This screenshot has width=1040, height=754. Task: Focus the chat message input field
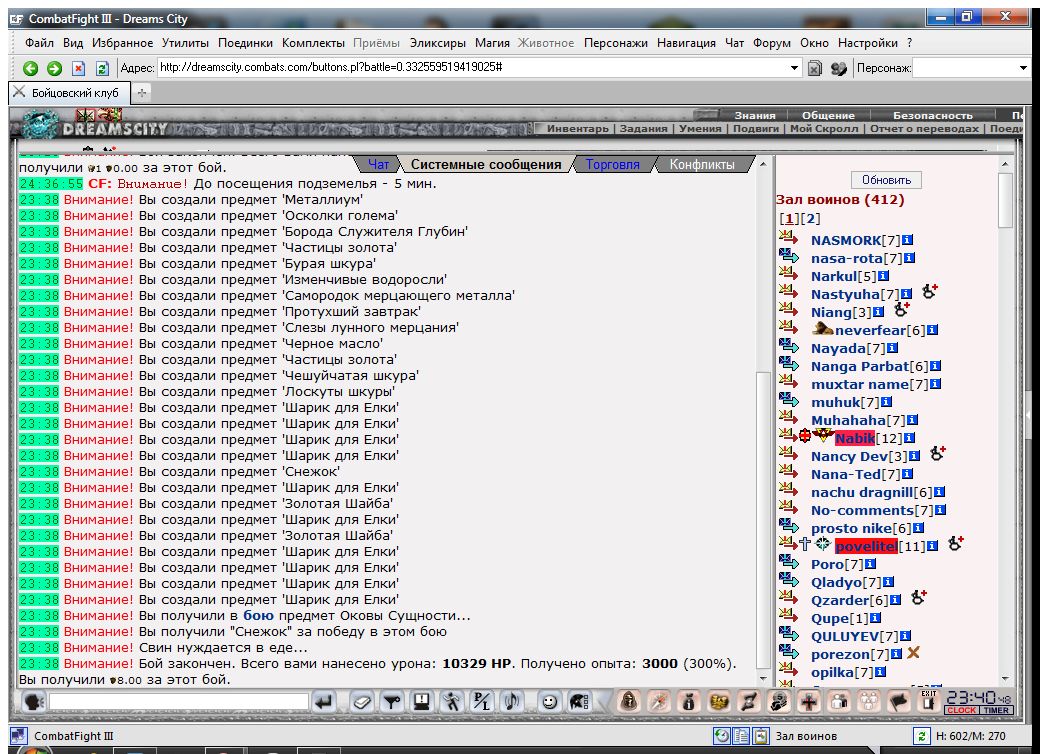(x=178, y=702)
